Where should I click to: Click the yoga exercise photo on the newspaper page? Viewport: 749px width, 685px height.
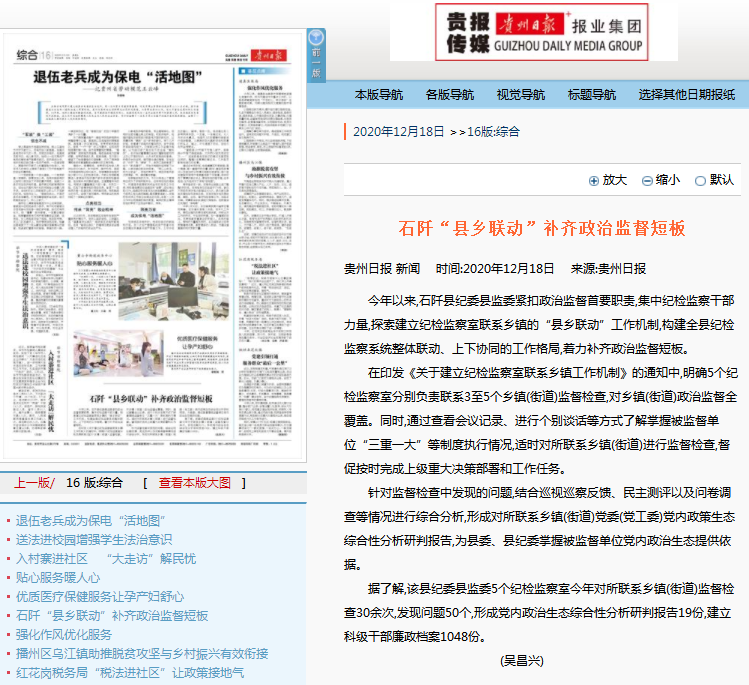click(118, 353)
